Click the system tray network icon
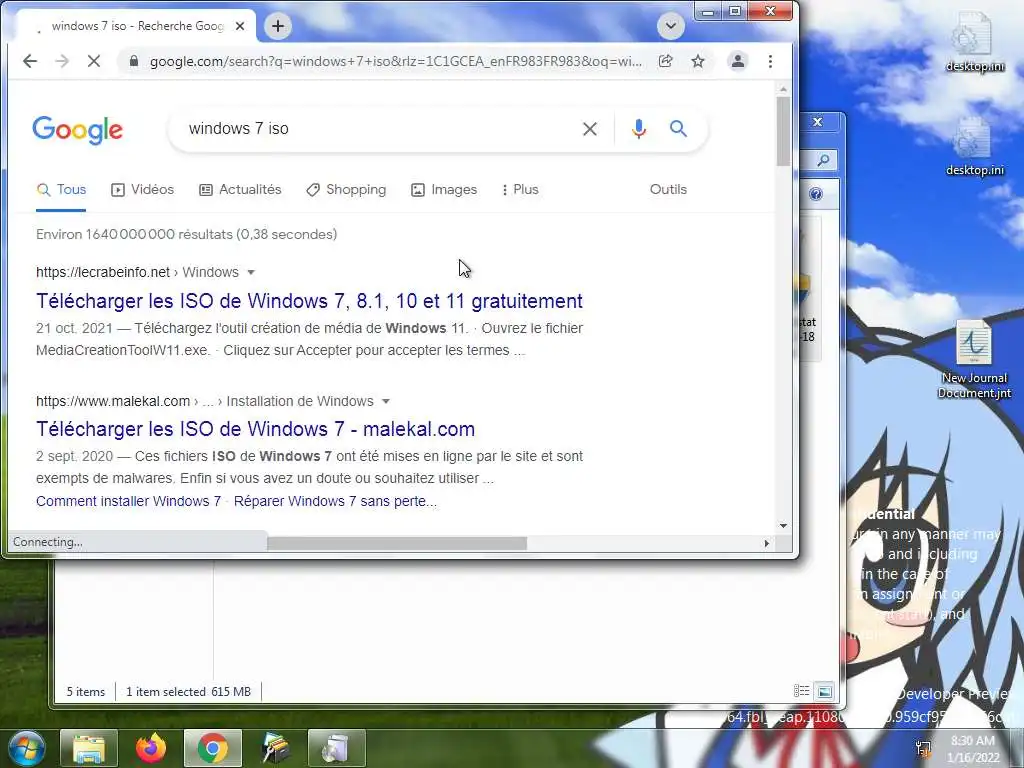1024x768 pixels. click(923, 748)
